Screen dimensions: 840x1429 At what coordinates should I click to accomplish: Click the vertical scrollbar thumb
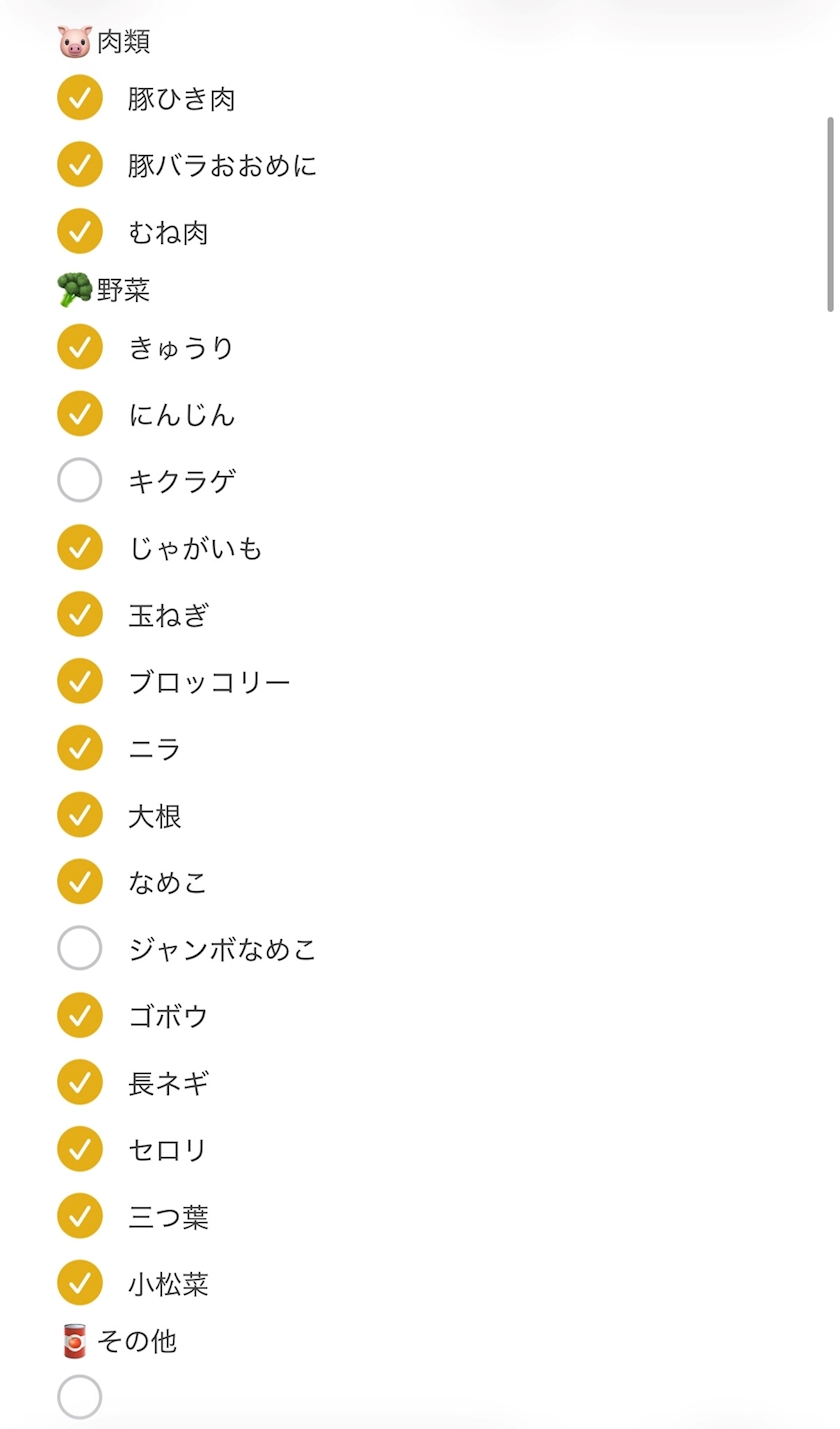point(830,214)
